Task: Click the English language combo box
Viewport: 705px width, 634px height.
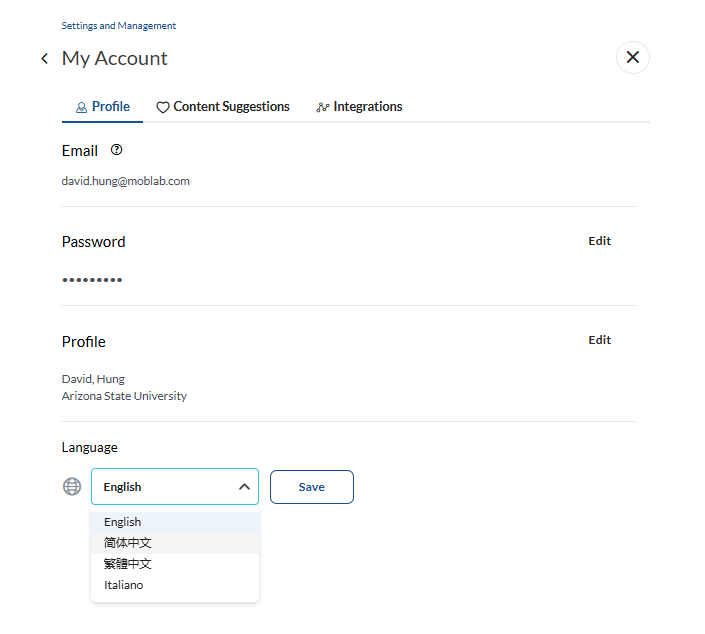Action: coord(175,487)
